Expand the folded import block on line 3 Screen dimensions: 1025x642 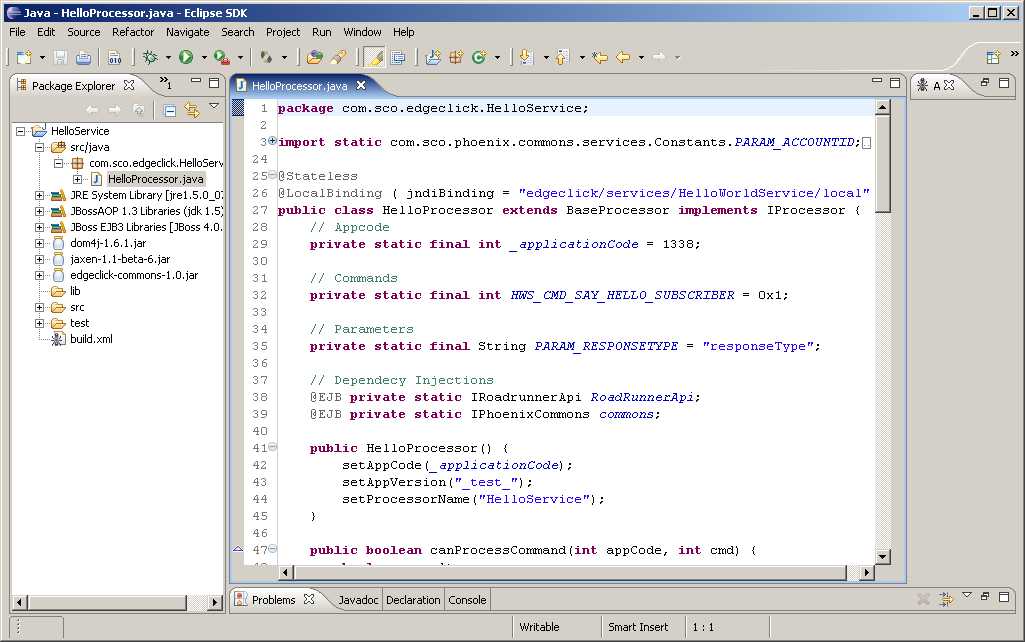(x=273, y=141)
